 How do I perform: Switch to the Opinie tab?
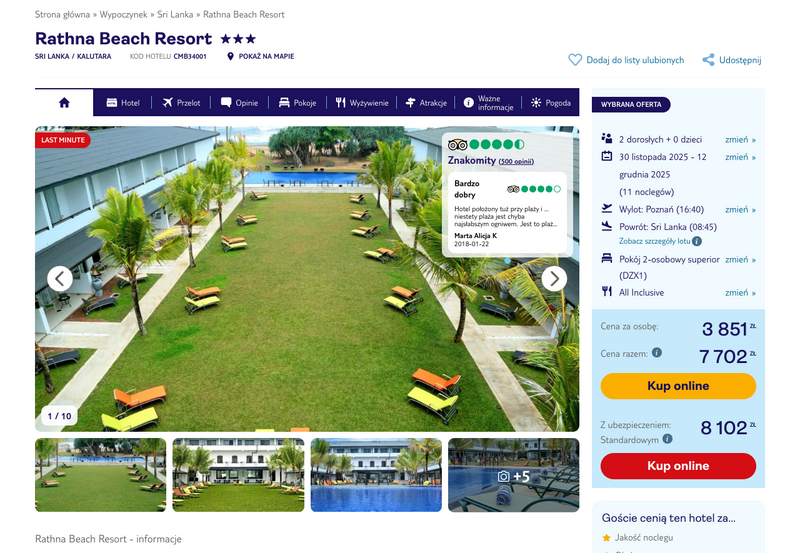click(x=239, y=103)
